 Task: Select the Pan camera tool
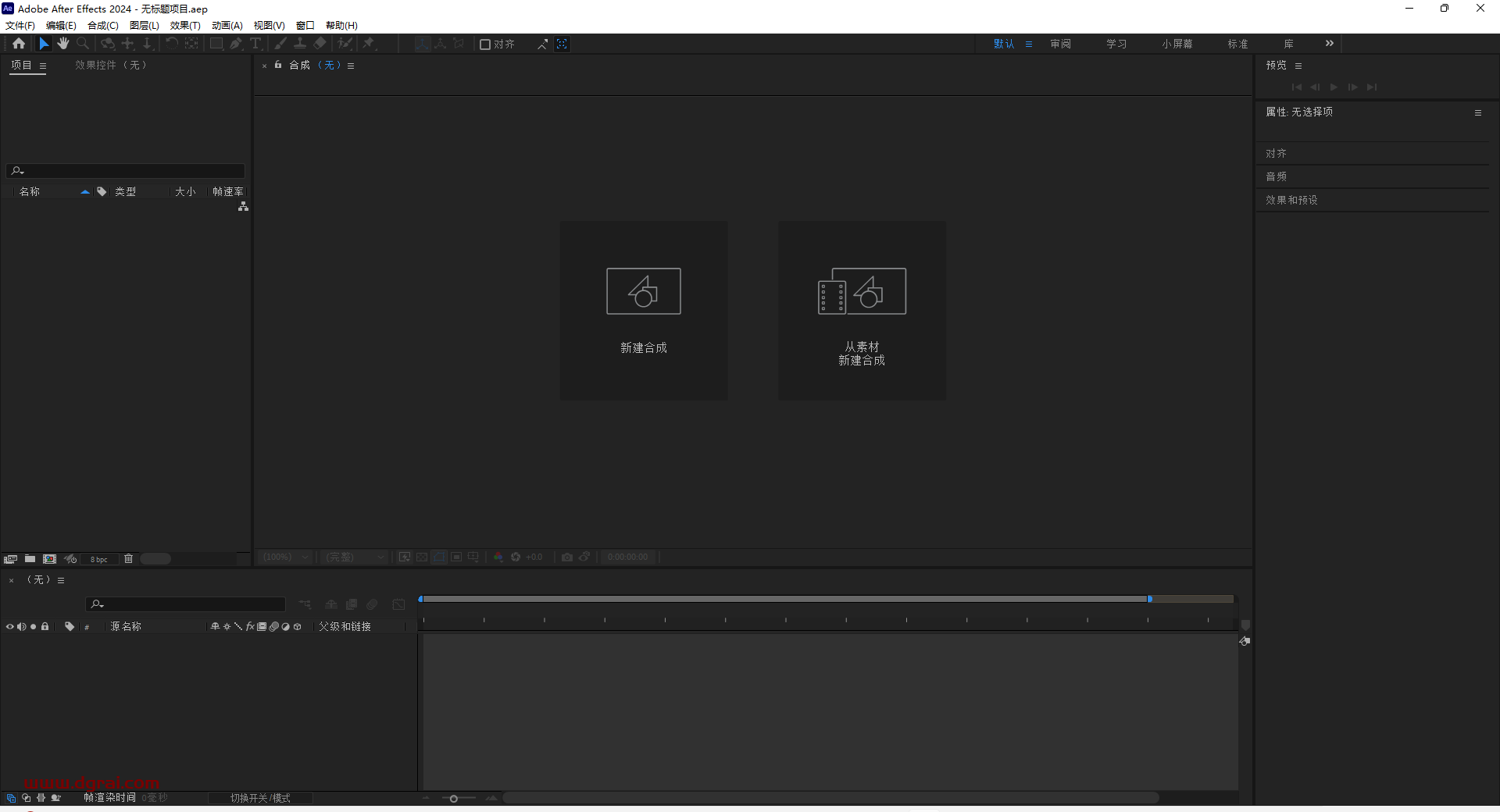click(127, 44)
